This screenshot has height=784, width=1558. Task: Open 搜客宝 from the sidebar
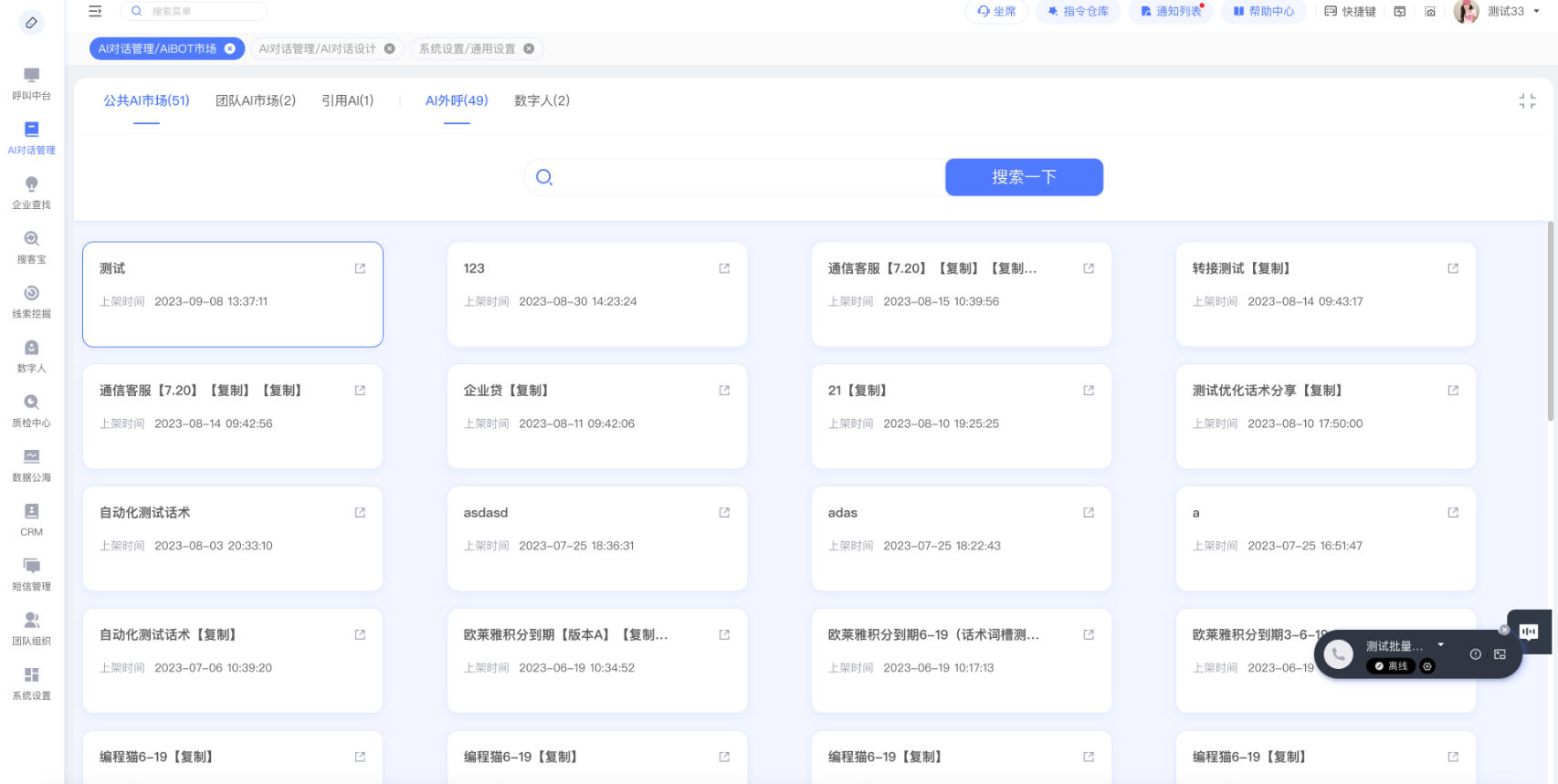click(x=31, y=246)
